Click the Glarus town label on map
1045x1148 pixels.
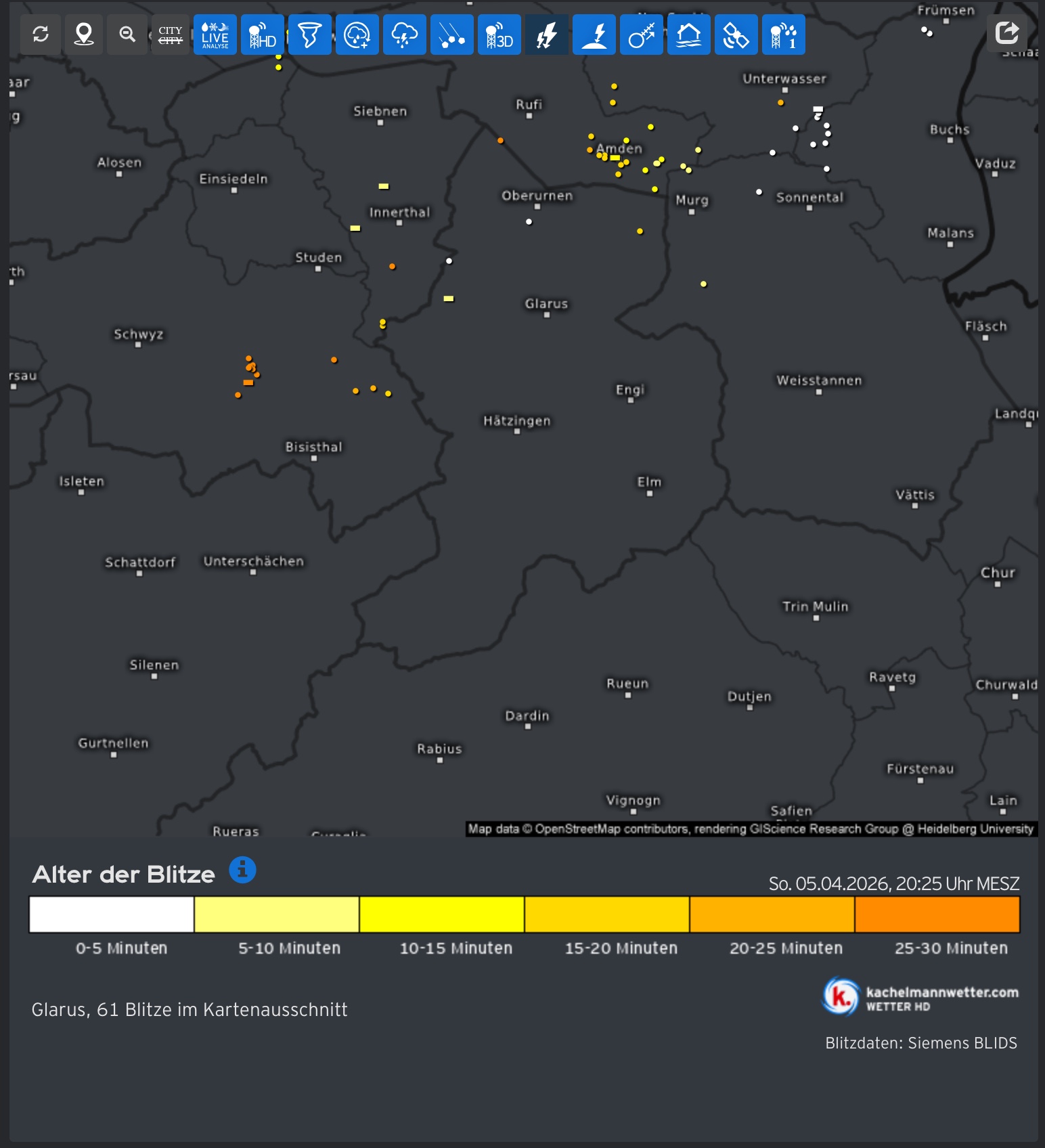[546, 304]
